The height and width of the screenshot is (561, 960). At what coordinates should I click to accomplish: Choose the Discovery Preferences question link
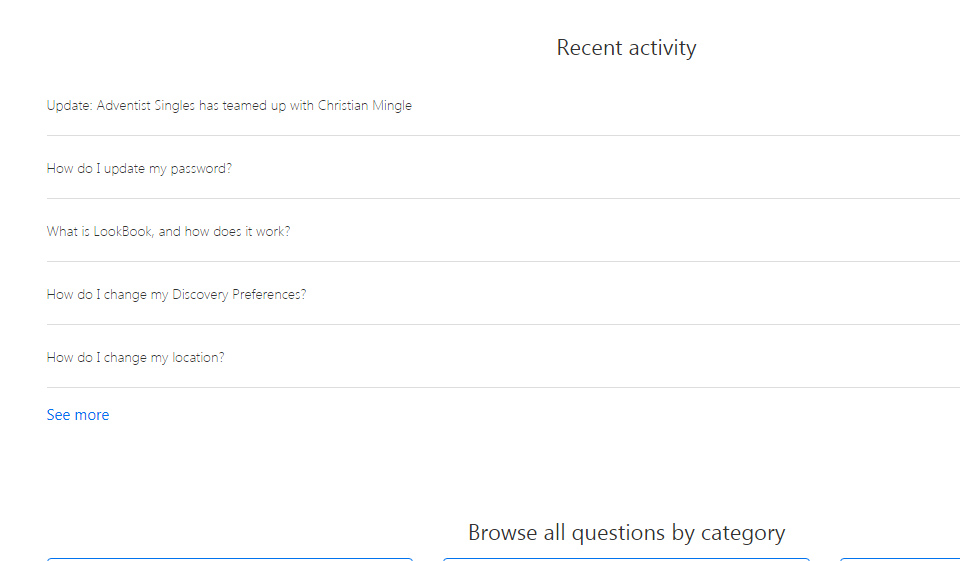(176, 294)
